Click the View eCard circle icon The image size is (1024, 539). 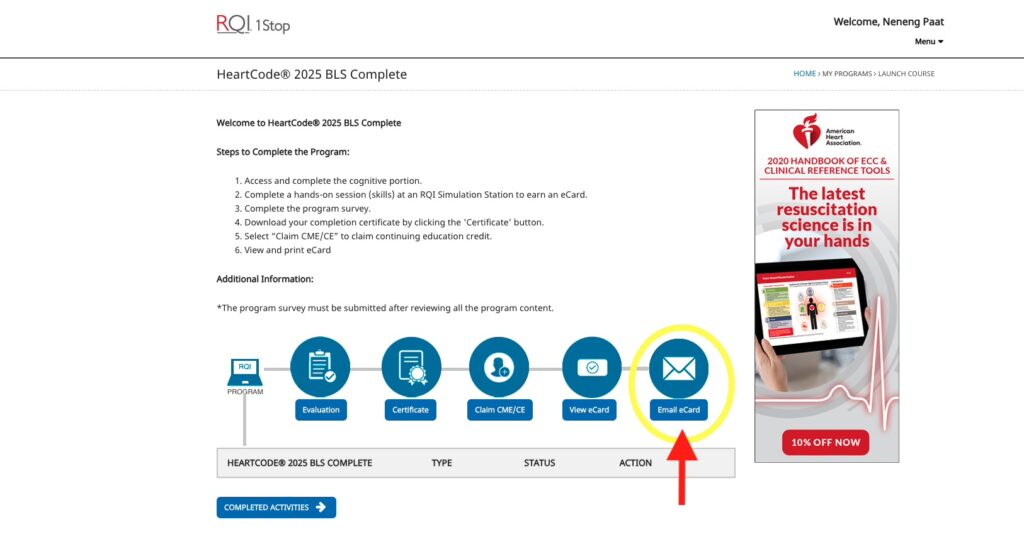pos(591,367)
